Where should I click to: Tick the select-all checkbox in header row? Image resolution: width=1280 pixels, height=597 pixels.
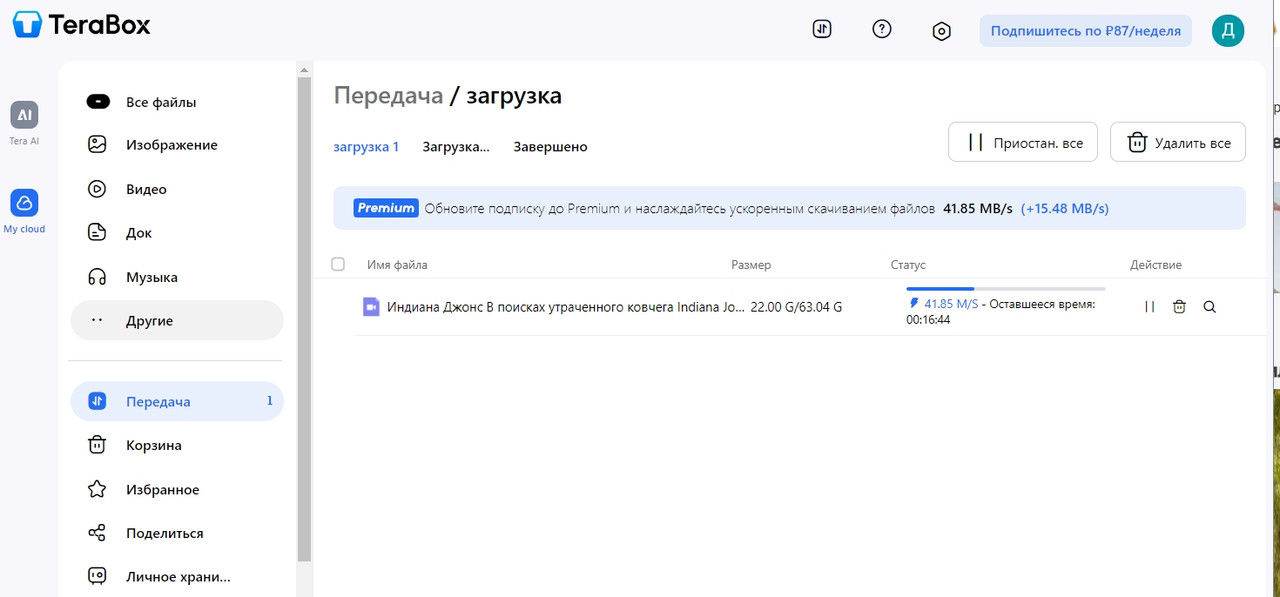[338, 264]
